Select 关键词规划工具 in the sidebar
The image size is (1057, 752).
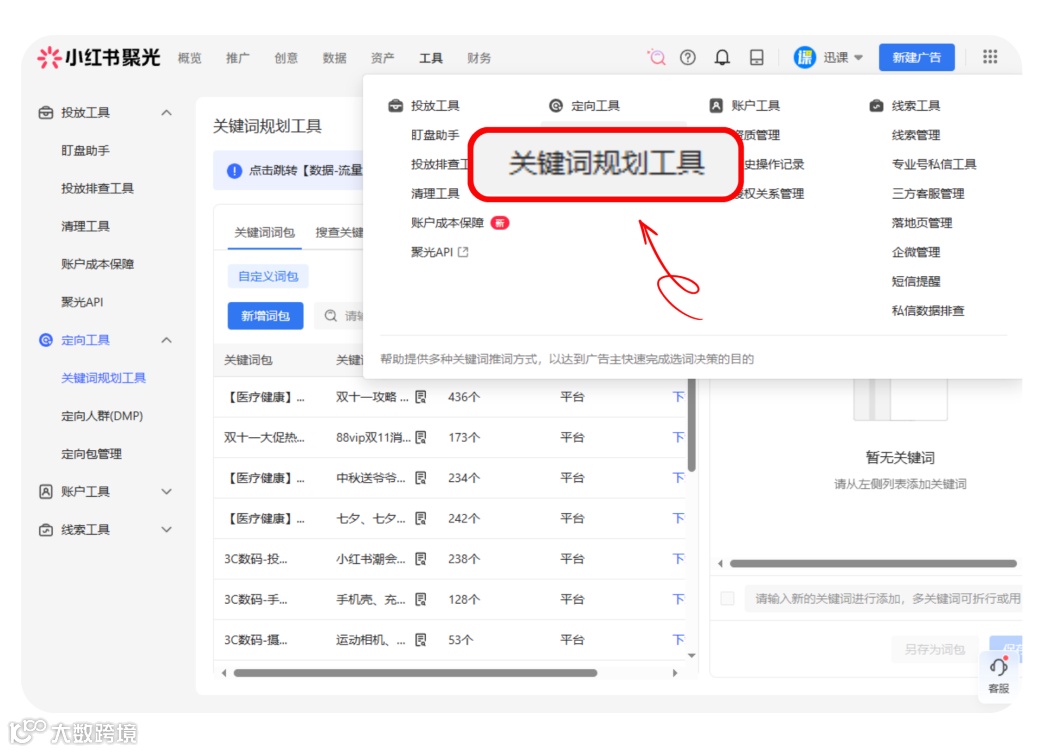(103, 378)
